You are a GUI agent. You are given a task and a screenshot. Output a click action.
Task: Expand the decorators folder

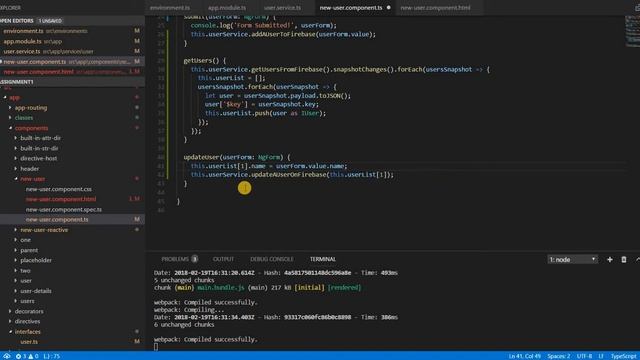(x=29, y=311)
